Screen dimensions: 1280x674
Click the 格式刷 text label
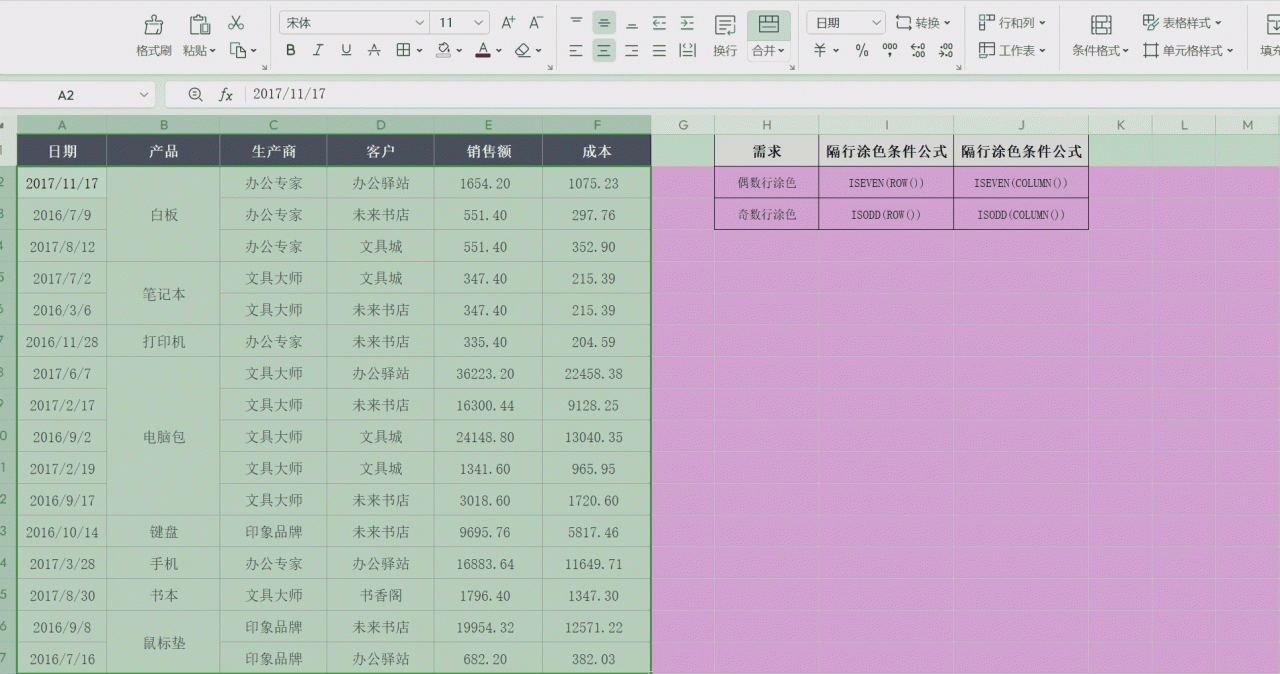(154, 50)
